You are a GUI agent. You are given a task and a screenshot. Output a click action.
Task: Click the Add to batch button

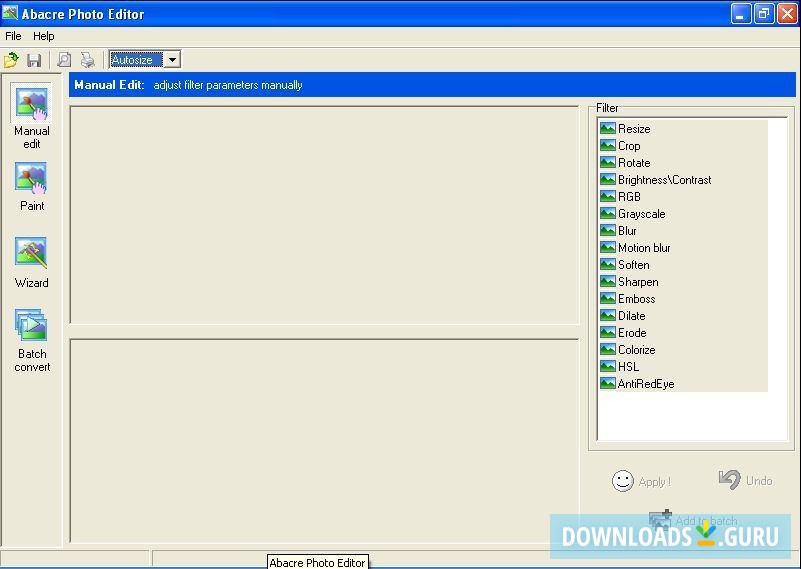pos(693,520)
